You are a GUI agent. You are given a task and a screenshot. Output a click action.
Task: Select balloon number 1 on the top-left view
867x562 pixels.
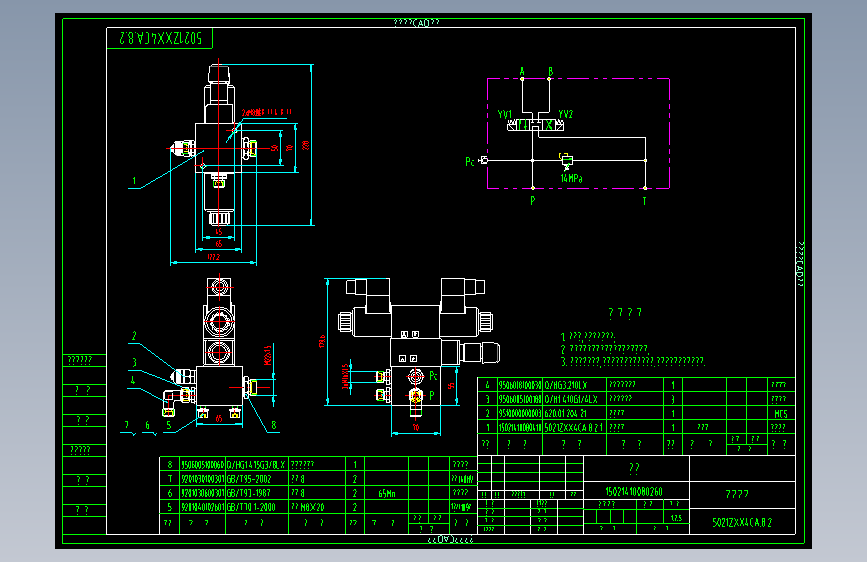pyautogui.click(x=134, y=181)
